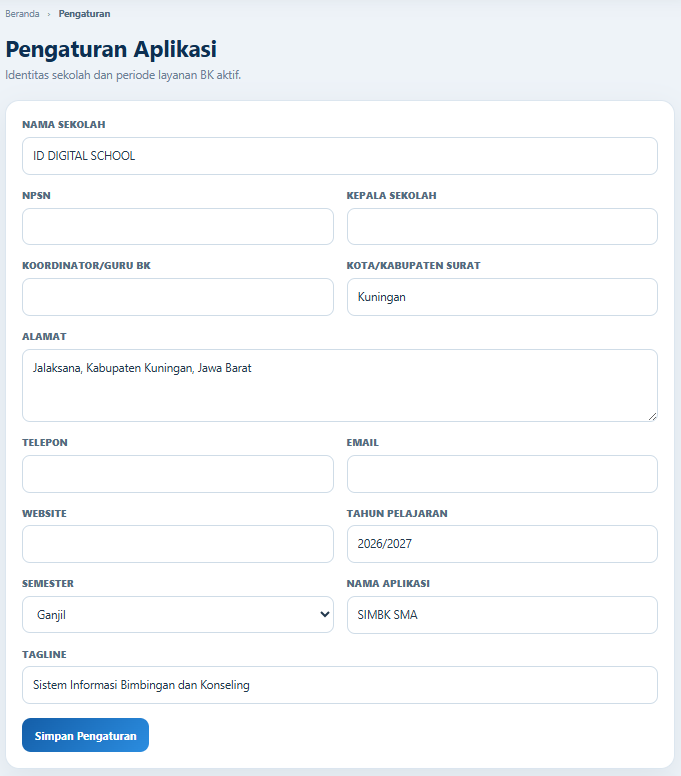Focus the Kepala Sekolah input
Screen dimensions: 681x776
tap(502, 227)
